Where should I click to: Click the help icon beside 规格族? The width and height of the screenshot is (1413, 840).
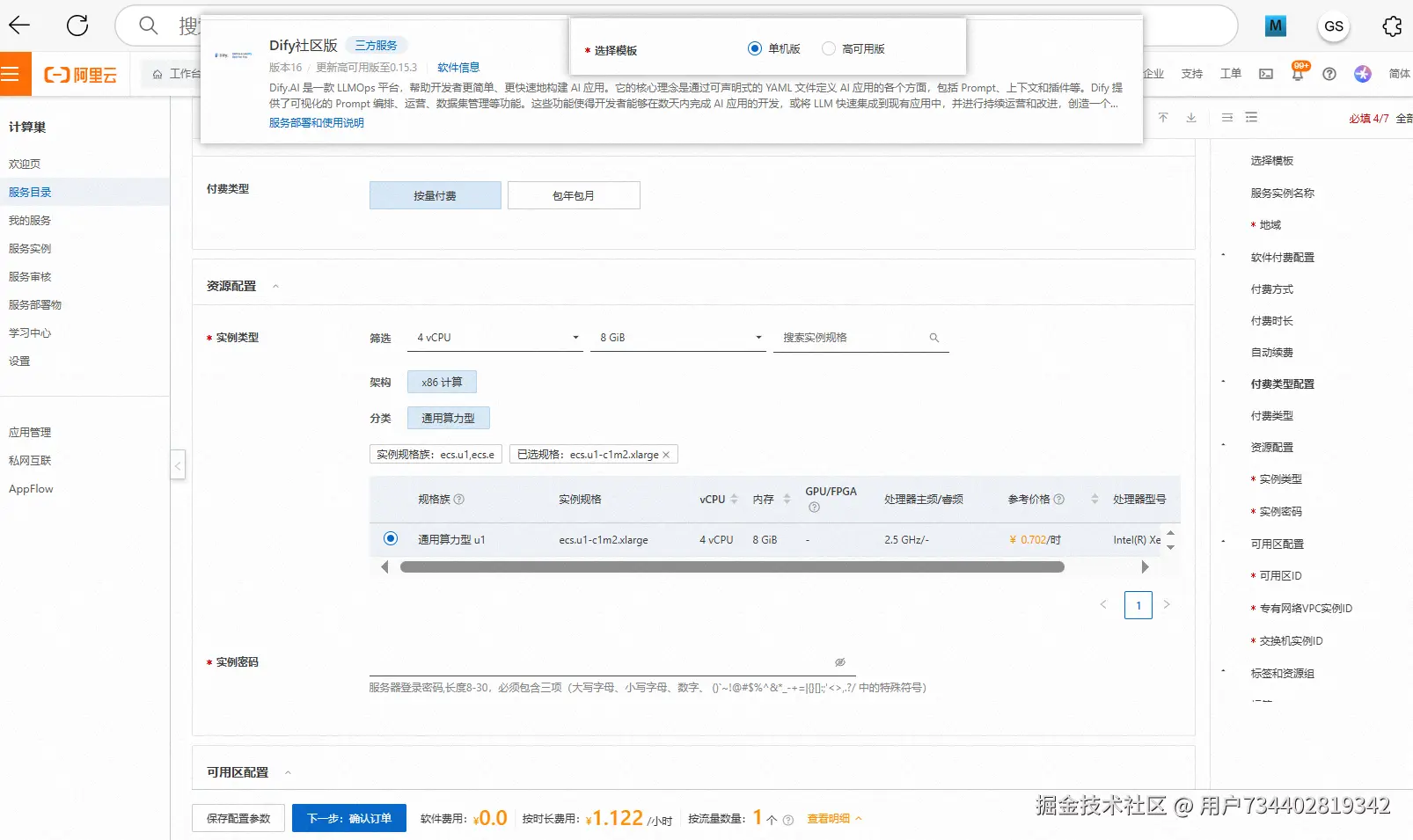coord(459,500)
